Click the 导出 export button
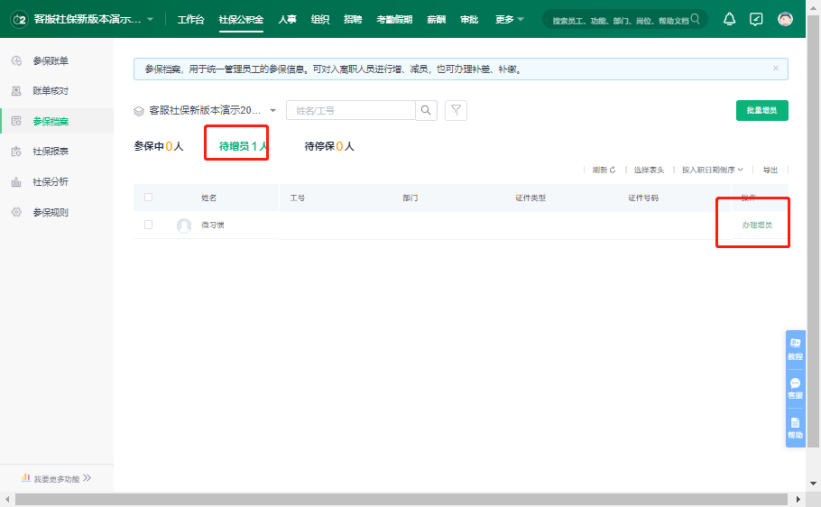 click(x=770, y=170)
